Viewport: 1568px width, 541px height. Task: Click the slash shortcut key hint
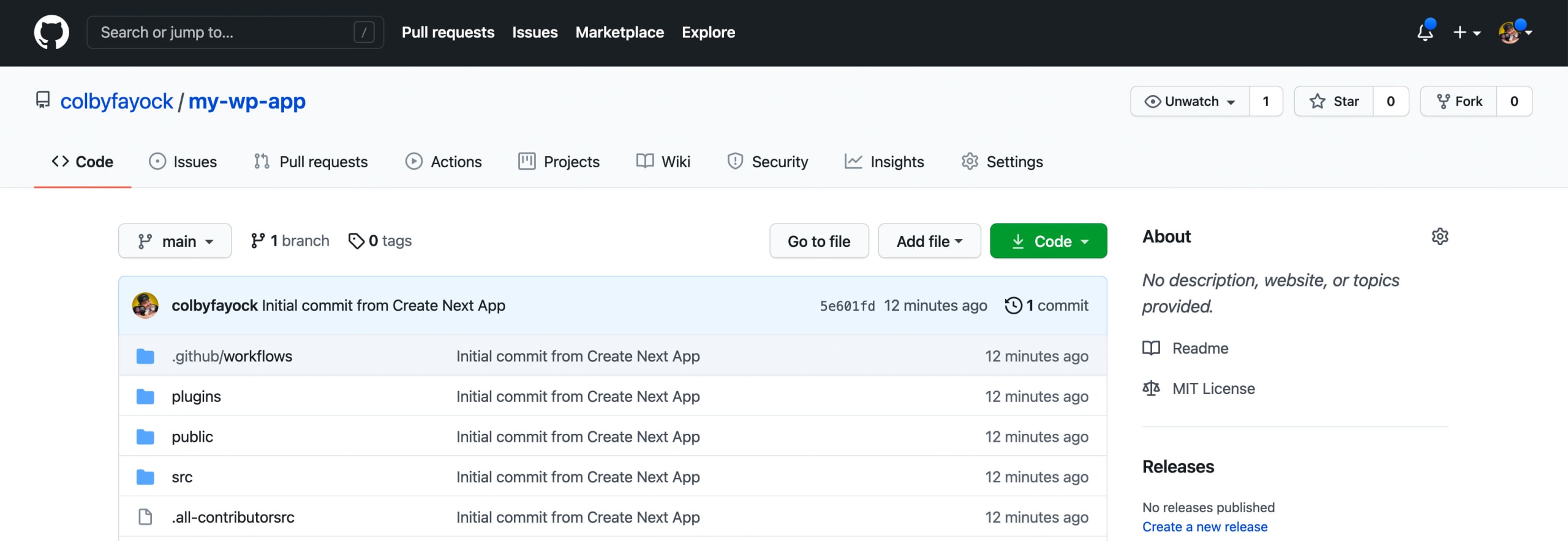(364, 32)
